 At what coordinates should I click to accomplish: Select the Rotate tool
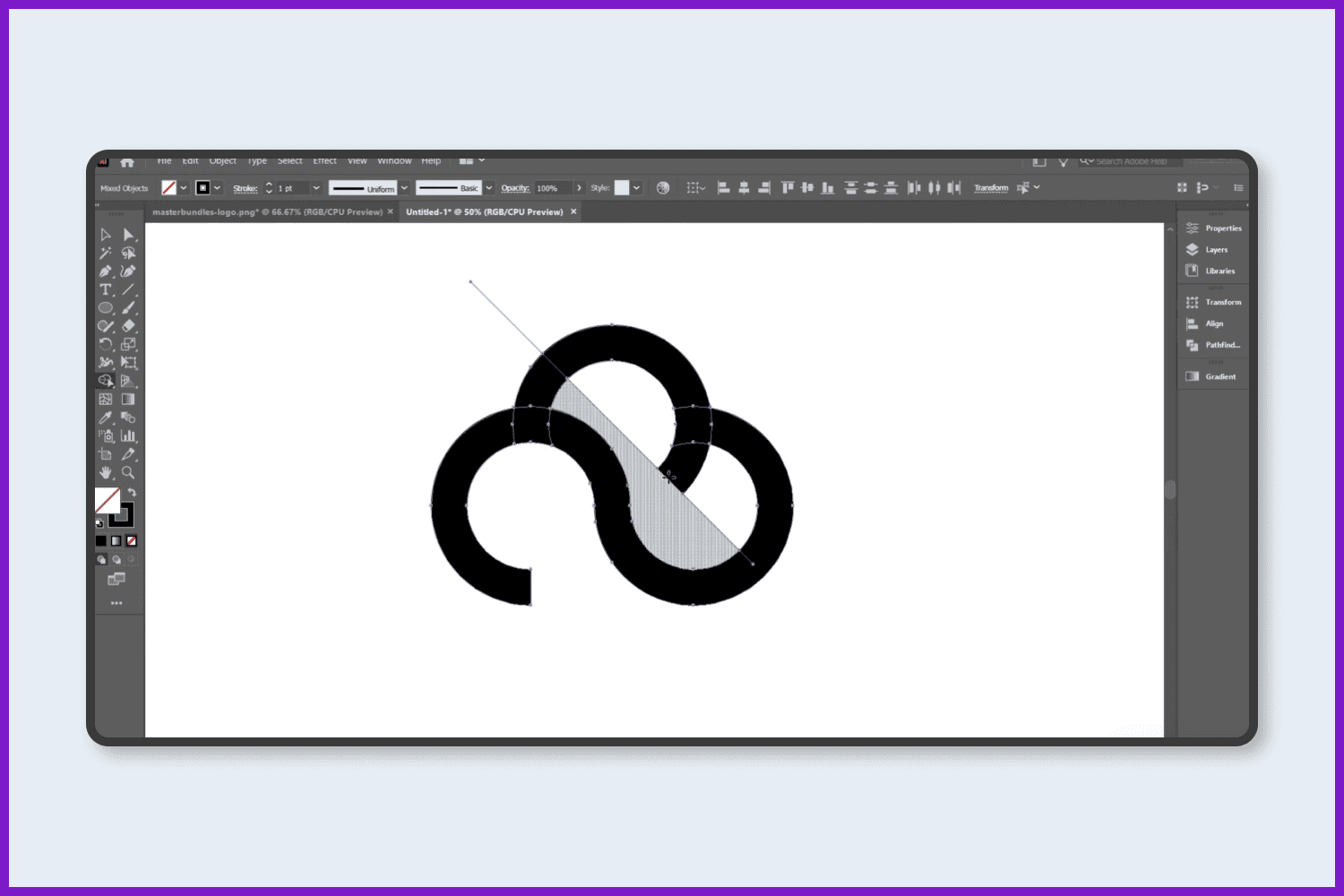point(106,344)
